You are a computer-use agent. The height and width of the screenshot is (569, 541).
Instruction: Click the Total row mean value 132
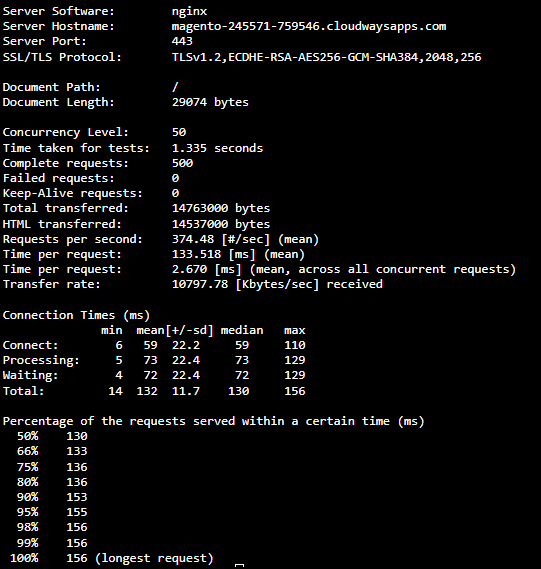click(x=147, y=391)
